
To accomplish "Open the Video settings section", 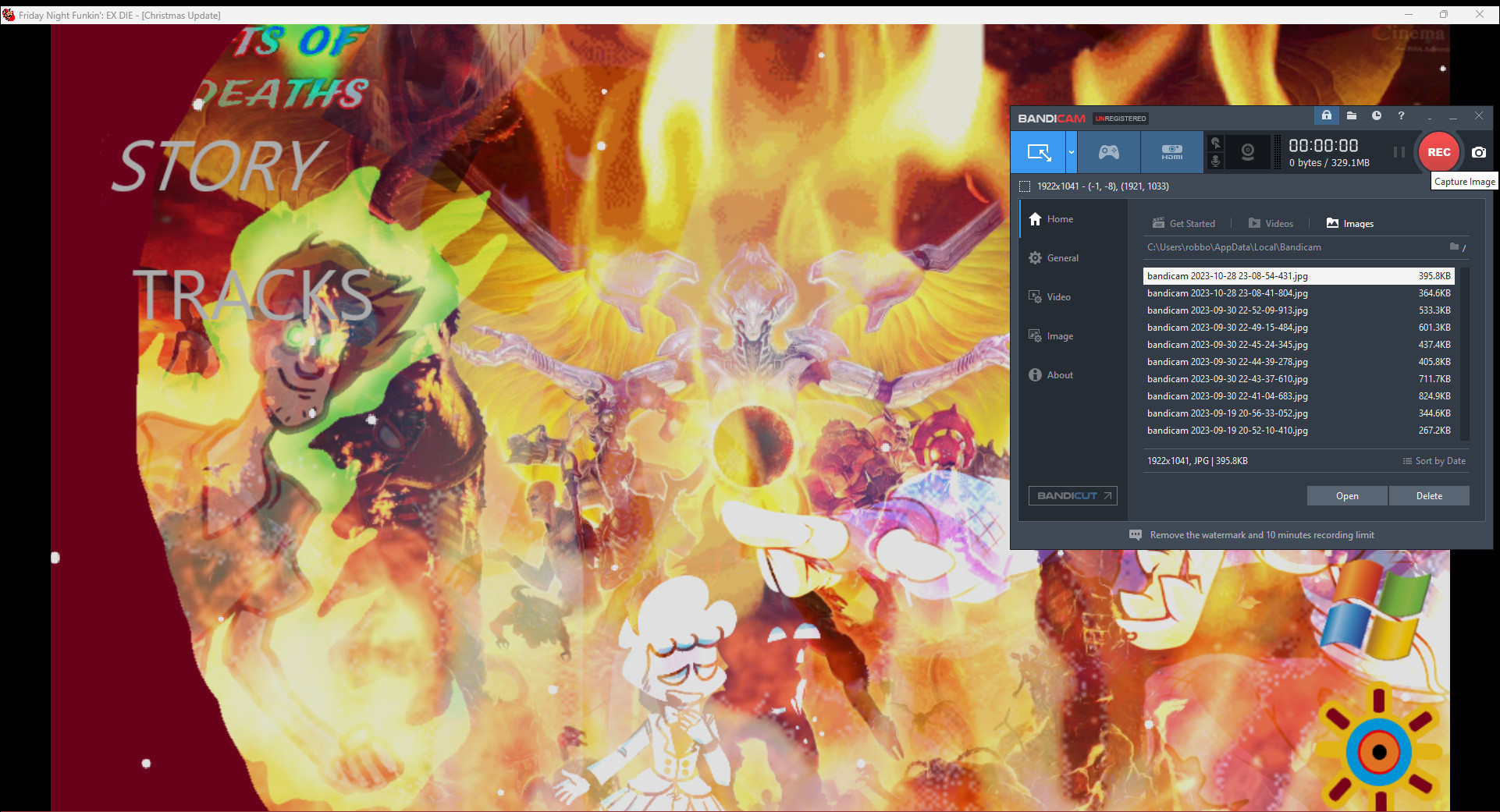I will click(1073, 297).
